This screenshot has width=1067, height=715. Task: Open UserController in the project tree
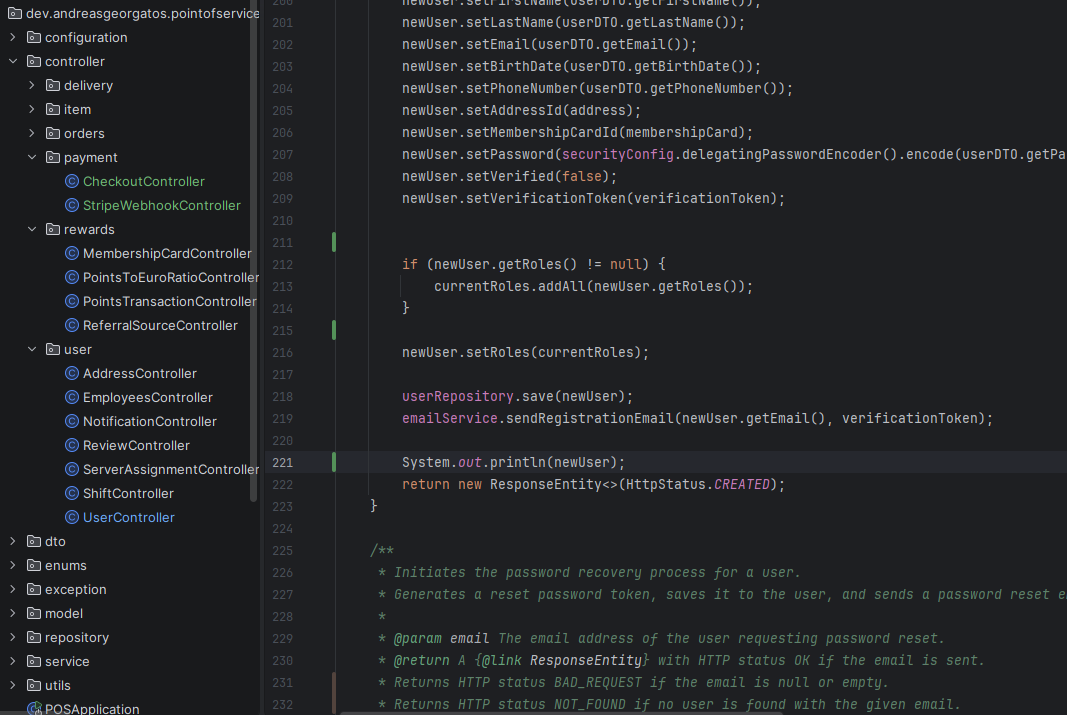click(128, 517)
